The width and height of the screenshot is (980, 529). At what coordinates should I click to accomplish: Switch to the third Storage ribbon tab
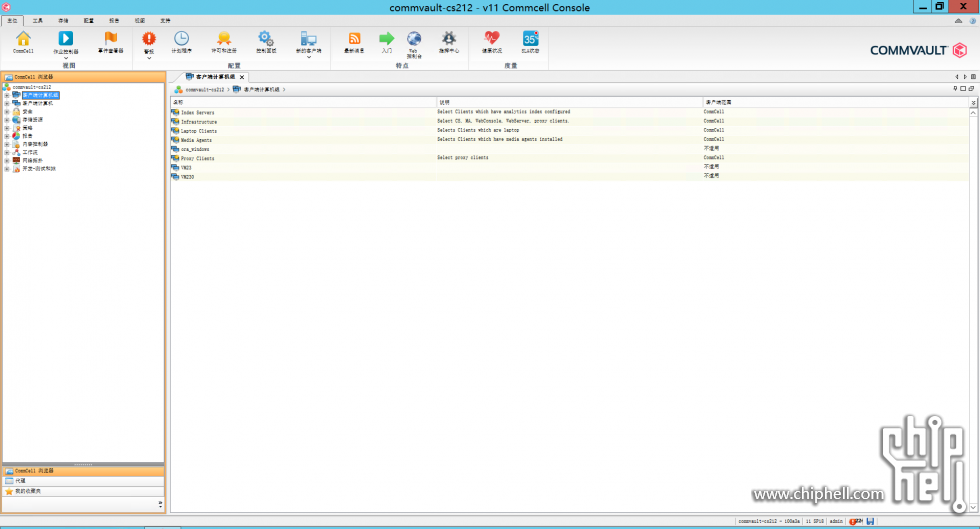[x=63, y=21]
